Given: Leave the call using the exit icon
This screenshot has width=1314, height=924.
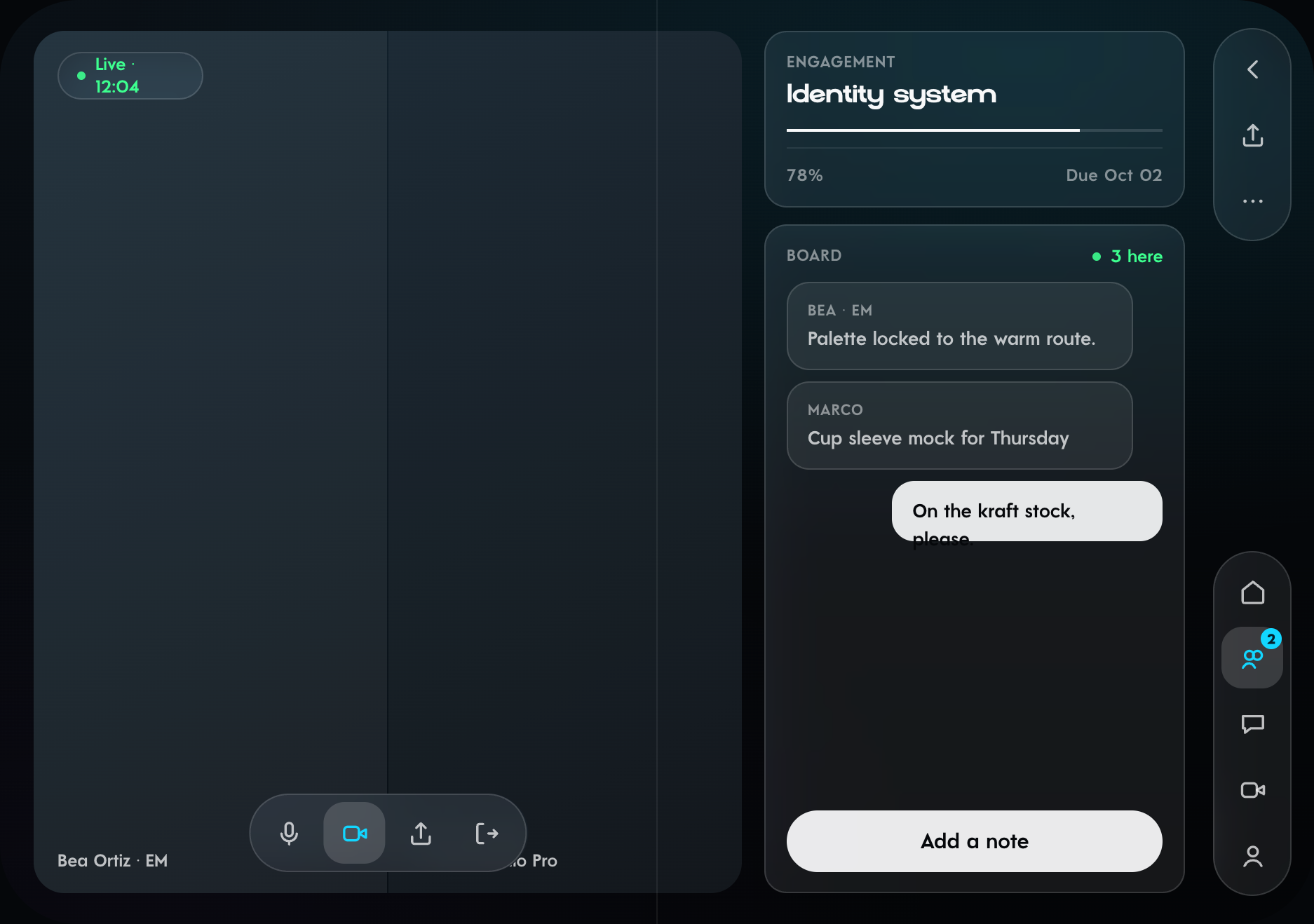Looking at the screenshot, I should (x=487, y=833).
